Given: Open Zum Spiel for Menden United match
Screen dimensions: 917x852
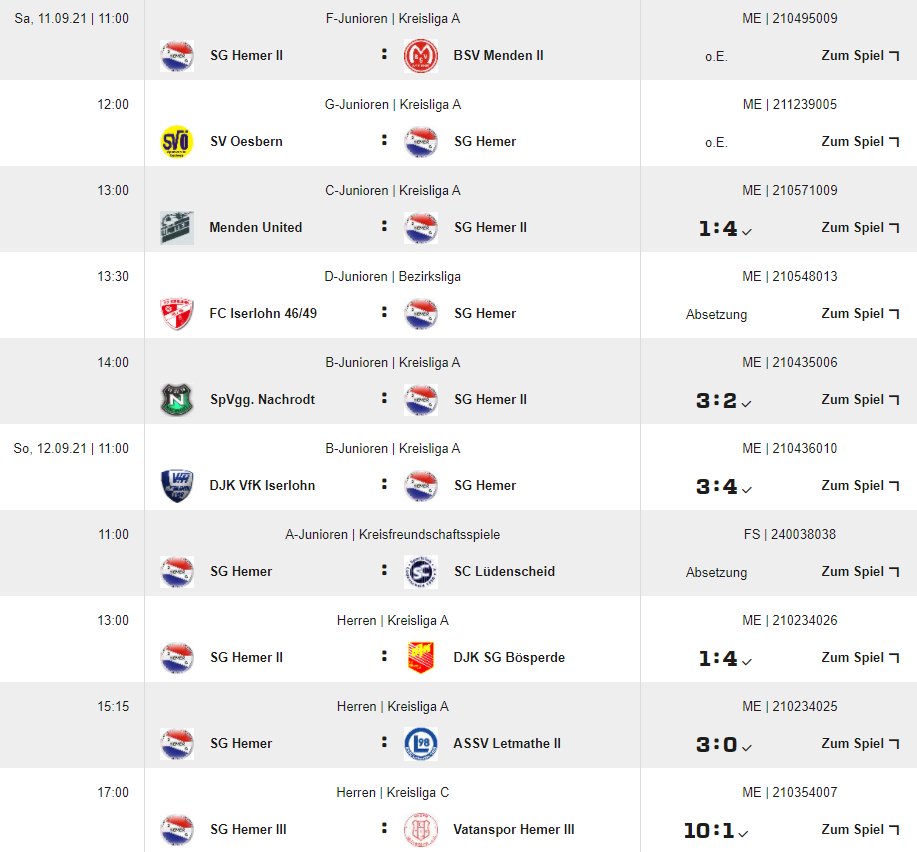Looking at the screenshot, I should (860, 228).
